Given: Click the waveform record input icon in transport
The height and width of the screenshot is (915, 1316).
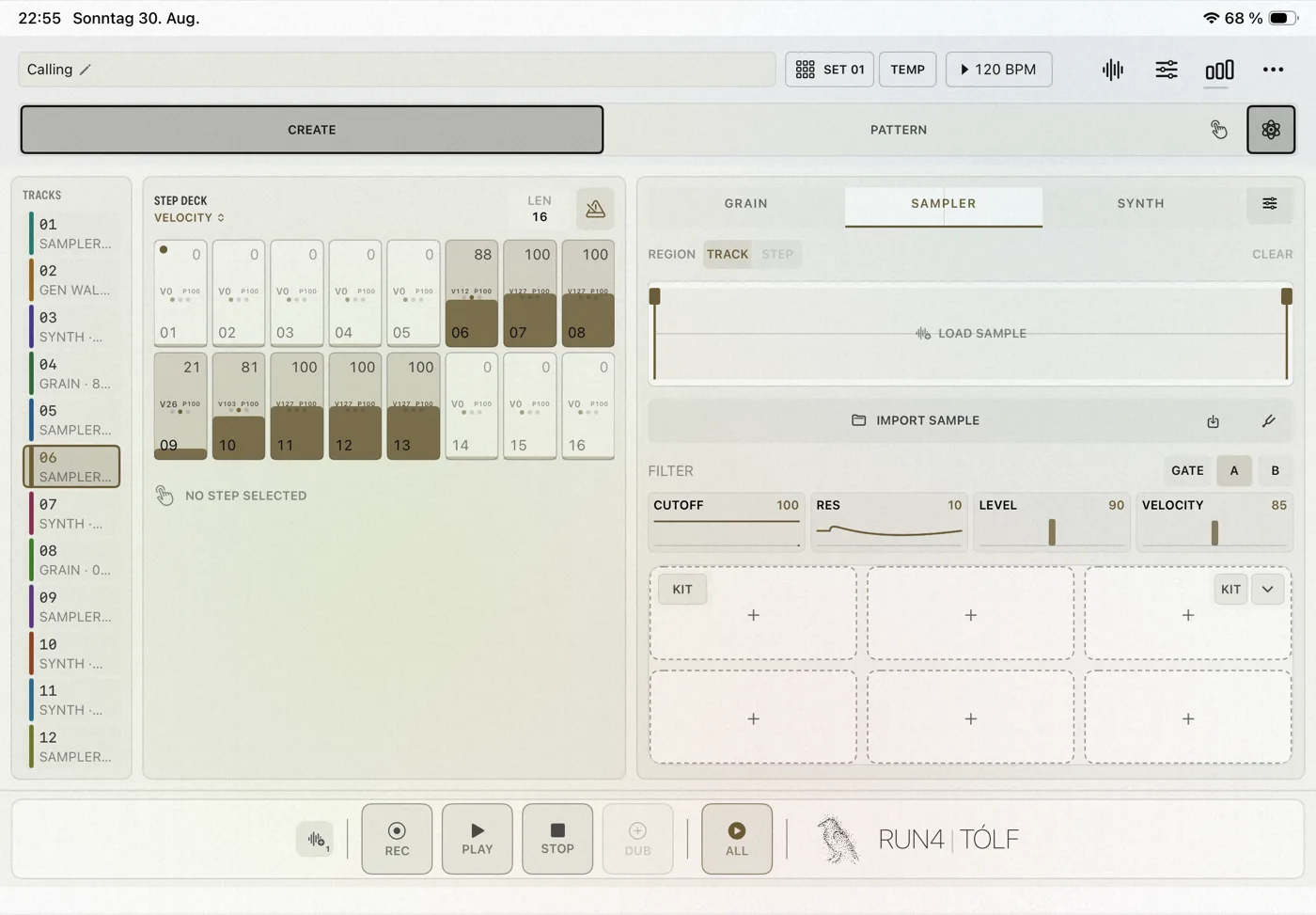Looking at the screenshot, I should point(317,839).
